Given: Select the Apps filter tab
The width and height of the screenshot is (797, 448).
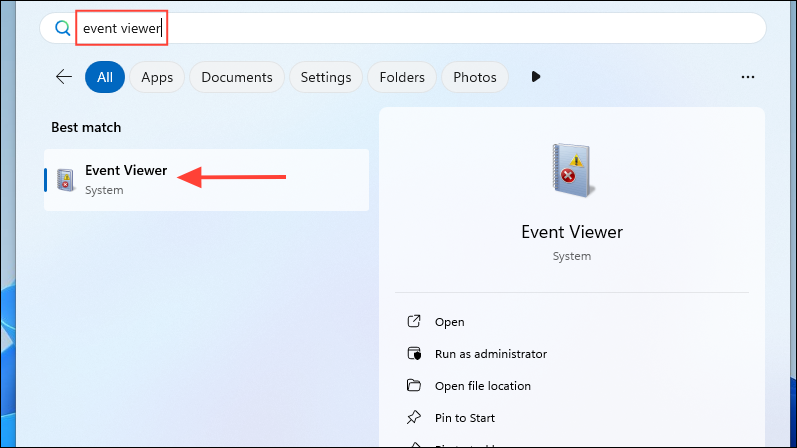Looking at the screenshot, I should [157, 77].
